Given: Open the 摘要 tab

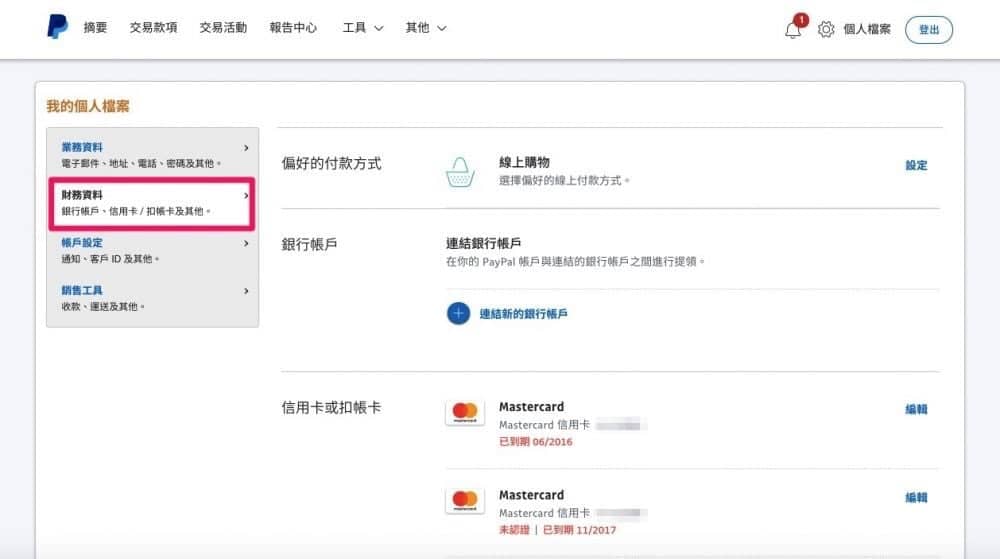Looking at the screenshot, I should [95, 27].
